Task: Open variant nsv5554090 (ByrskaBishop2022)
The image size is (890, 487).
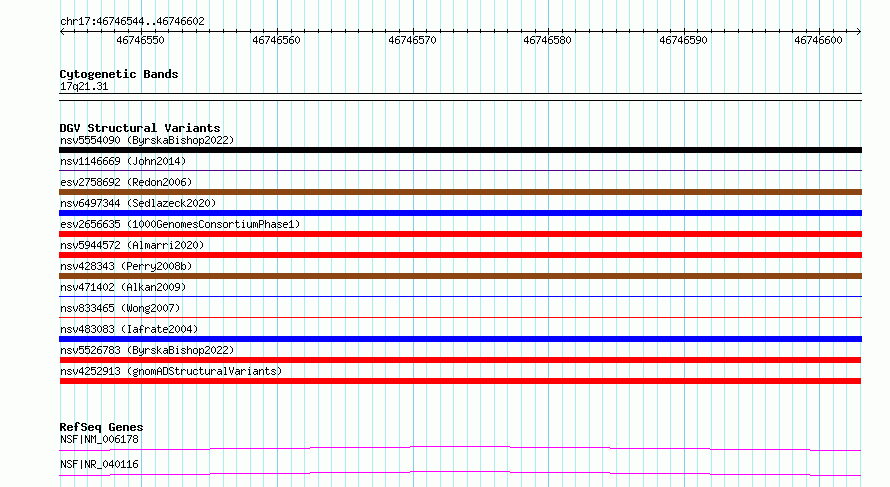Action: pyautogui.click(x=147, y=140)
